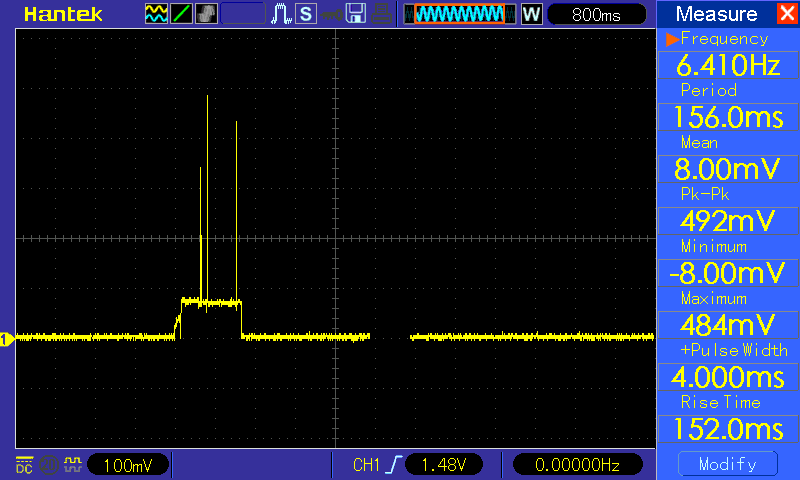The image size is (800, 480).
Task: Click the Modify button
Action: tap(728, 464)
